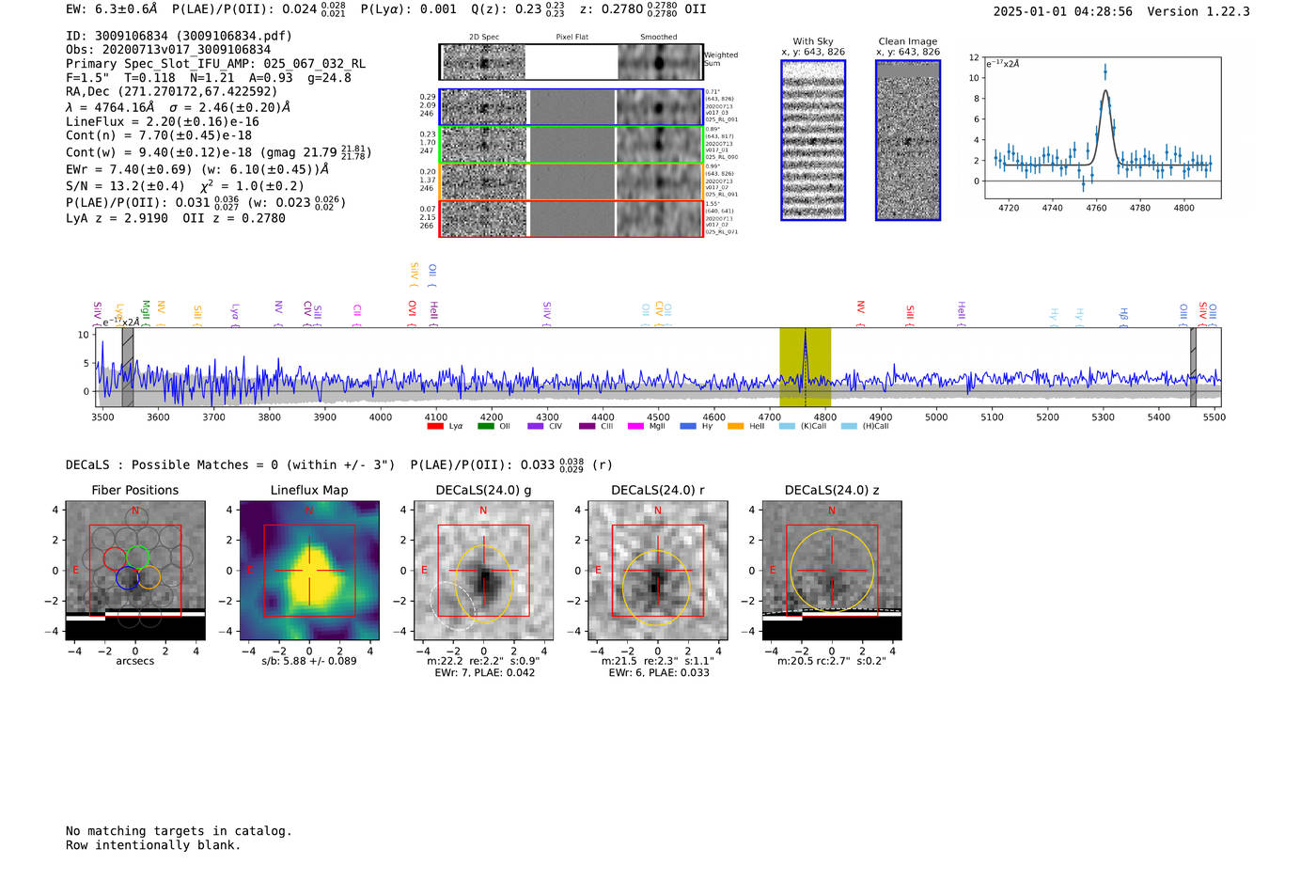The image size is (1316, 896).
Task: Click the gray hatched band near 3550 Å
Action: 128,367
